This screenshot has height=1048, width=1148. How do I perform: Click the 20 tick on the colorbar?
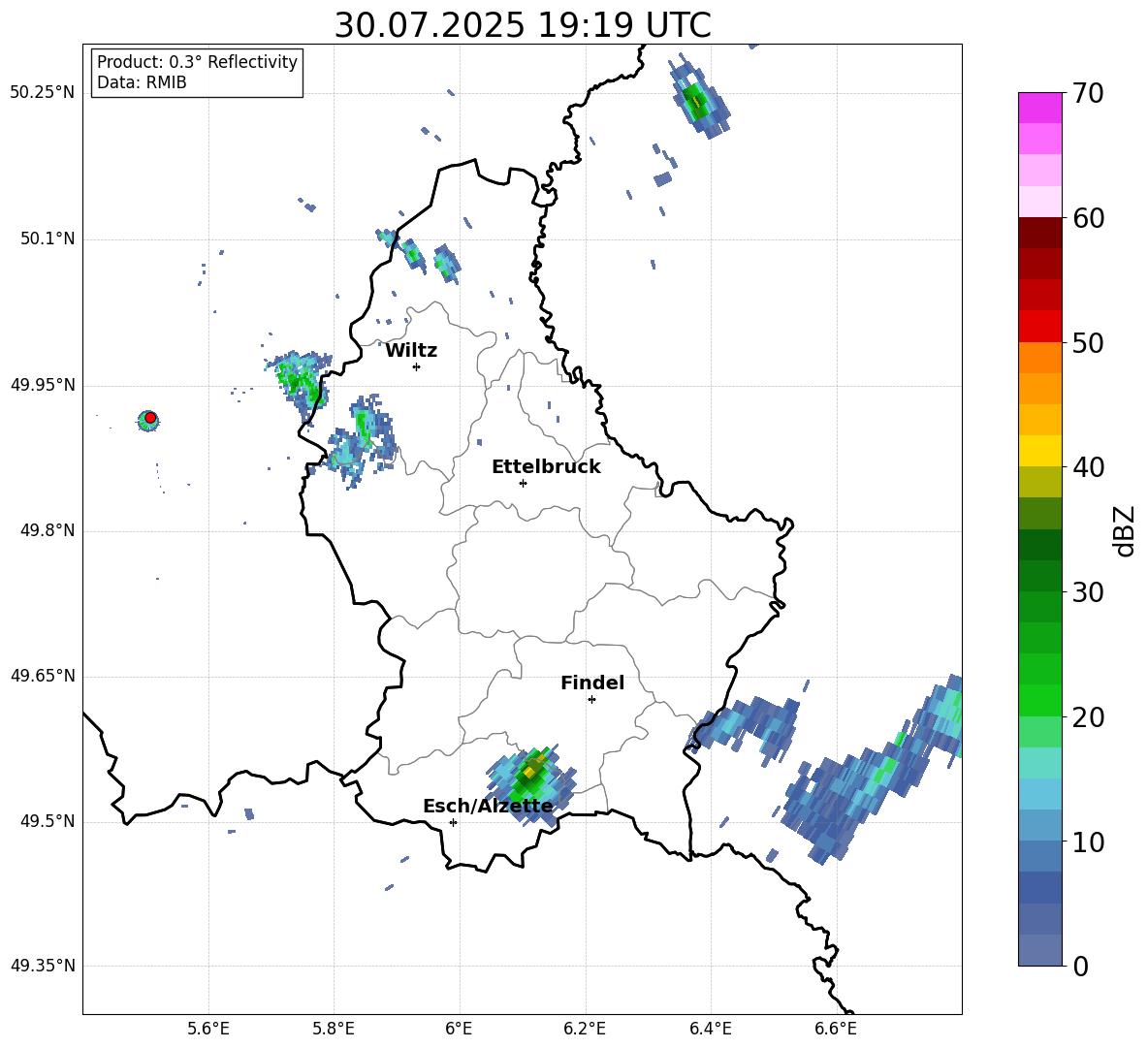(x=1088, y=717)
